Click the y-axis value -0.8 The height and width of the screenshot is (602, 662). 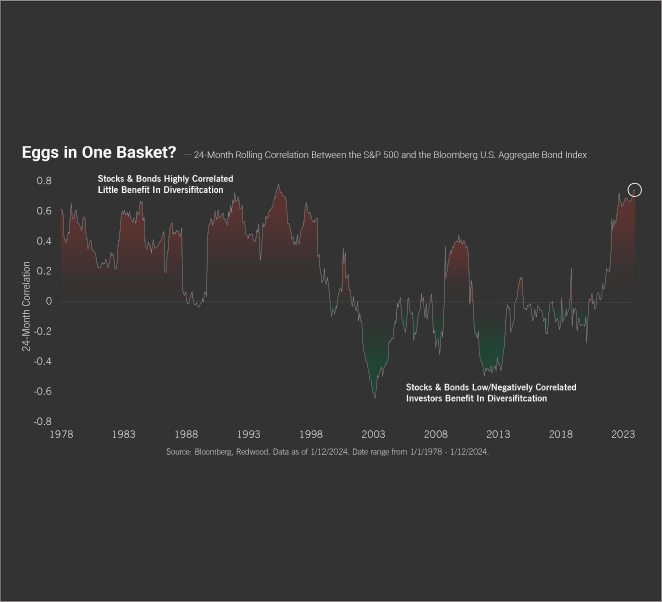(42, 421)
